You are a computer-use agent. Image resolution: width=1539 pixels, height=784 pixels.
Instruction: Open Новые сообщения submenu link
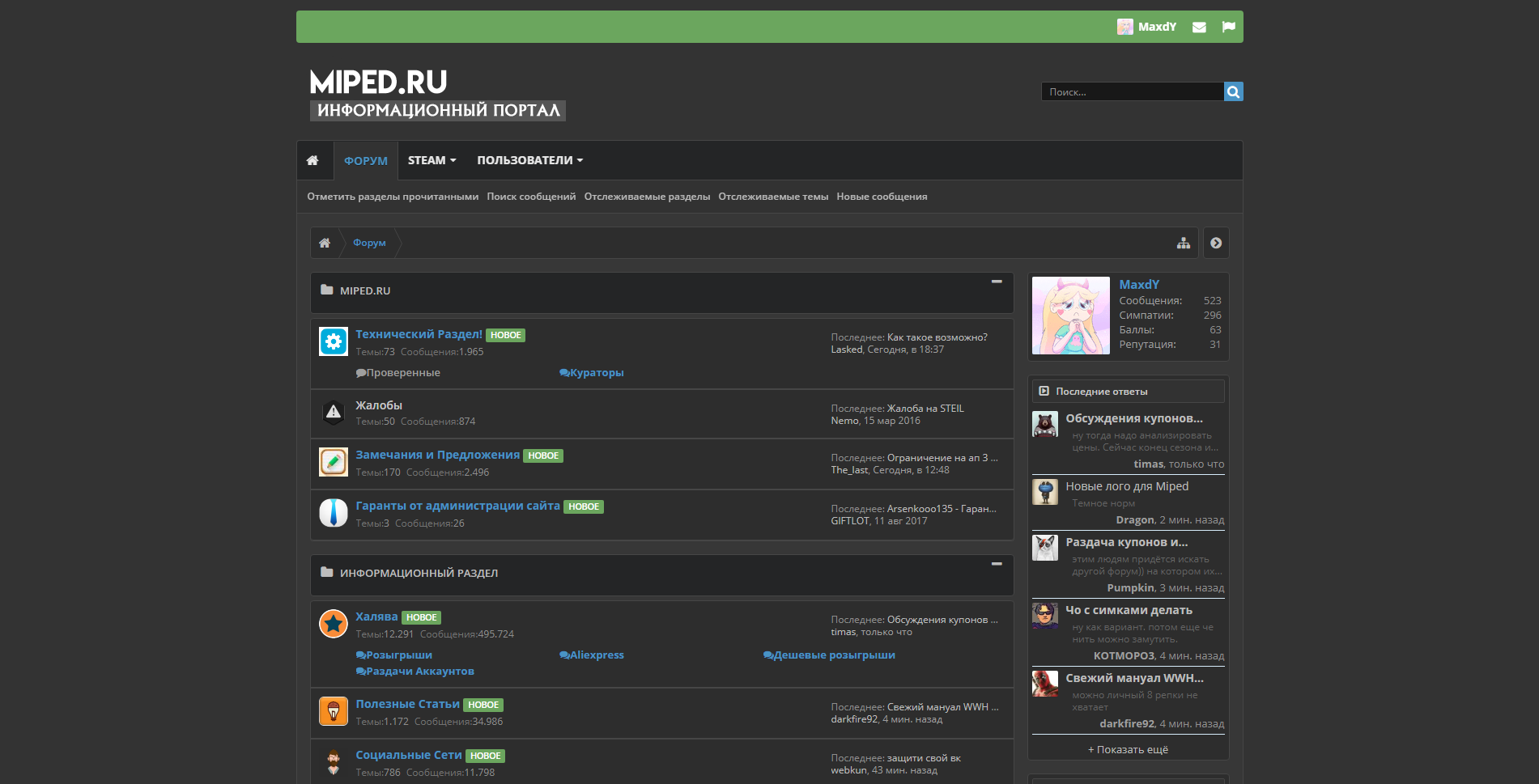882,197
